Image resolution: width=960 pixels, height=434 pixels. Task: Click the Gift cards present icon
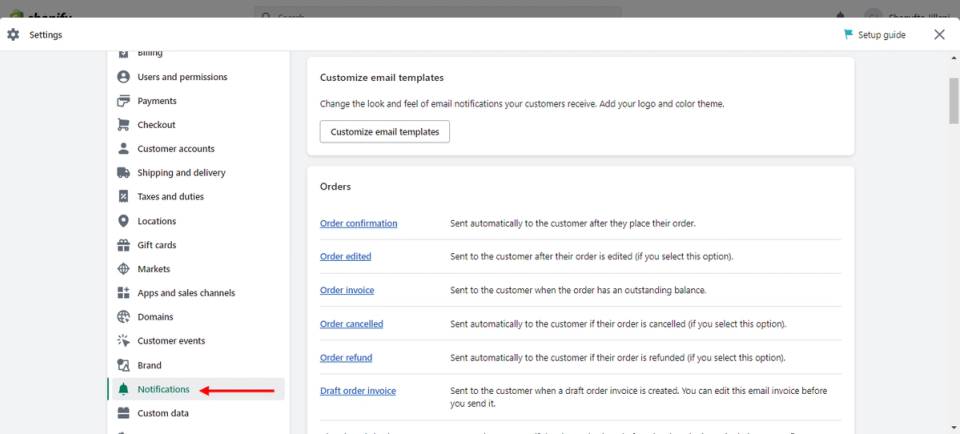coord(124,245)
